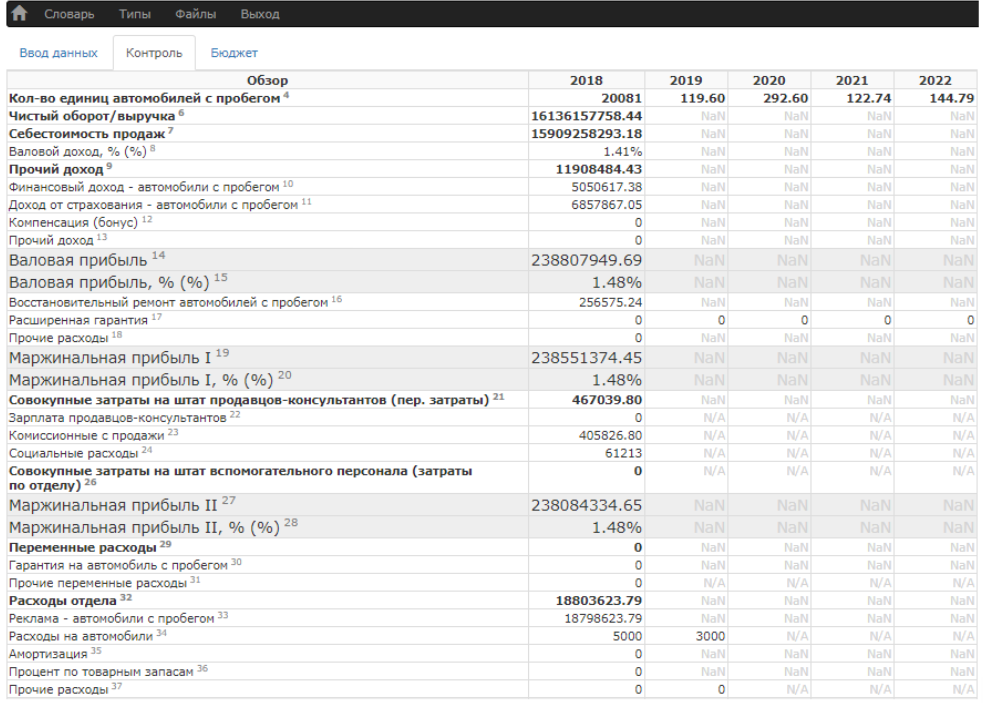Screen dimensions: 983x703
Task: Select the value 256575.24
Action: (611, 302)
